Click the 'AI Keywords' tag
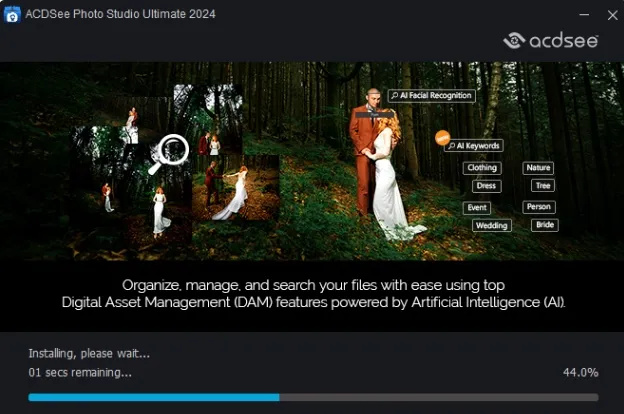This screenshot has width=624, height=414. (x=474, y=146)
